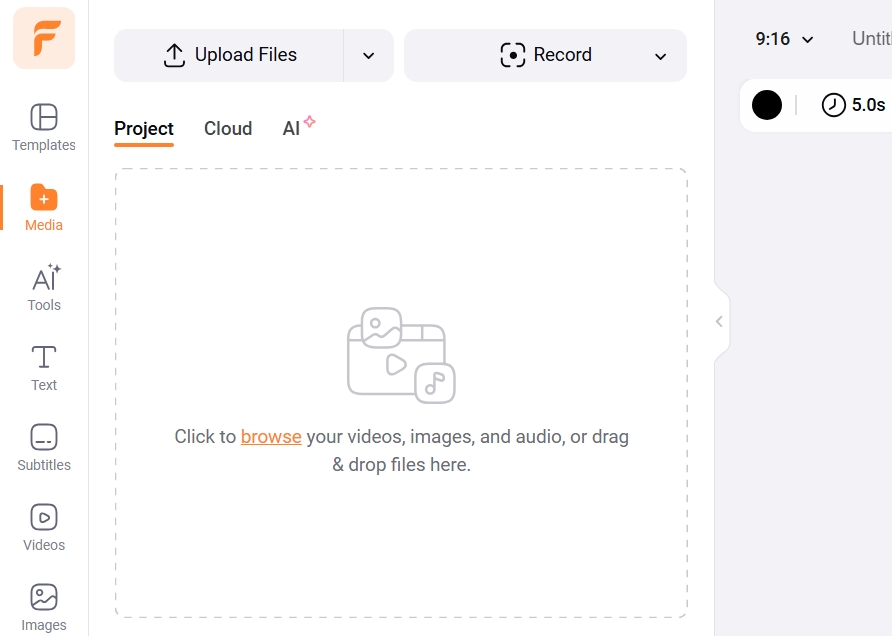
Task: Open the 9:16 aspect ratio dropdown
Action: tap(784, 39)
